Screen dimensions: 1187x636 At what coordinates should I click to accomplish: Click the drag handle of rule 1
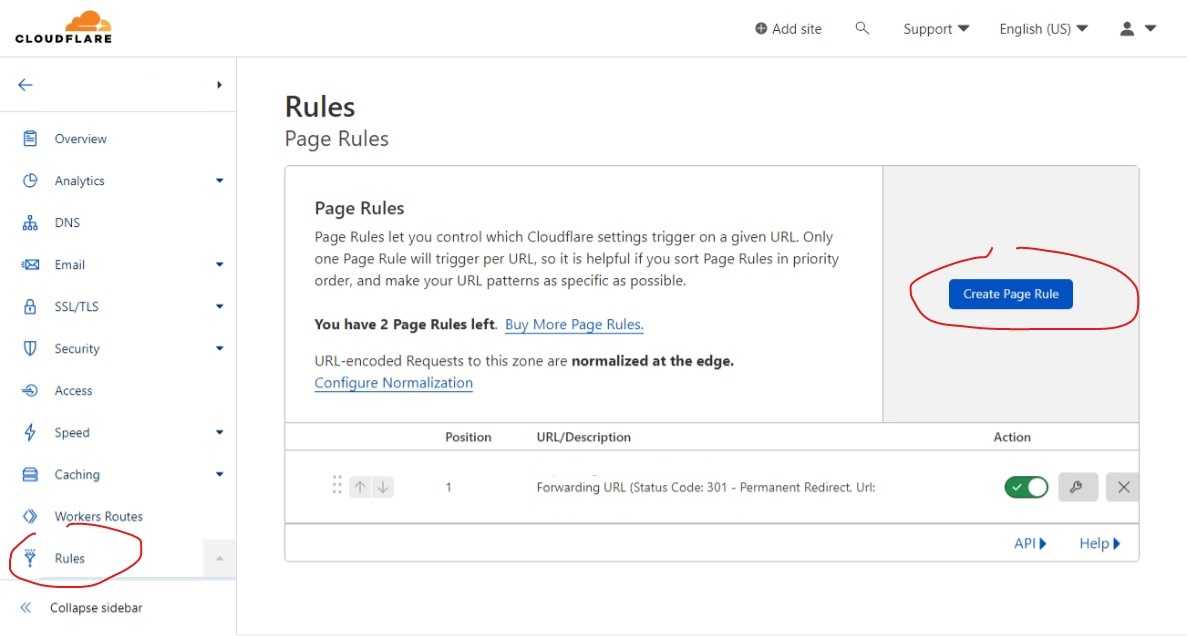pos(337,485)
